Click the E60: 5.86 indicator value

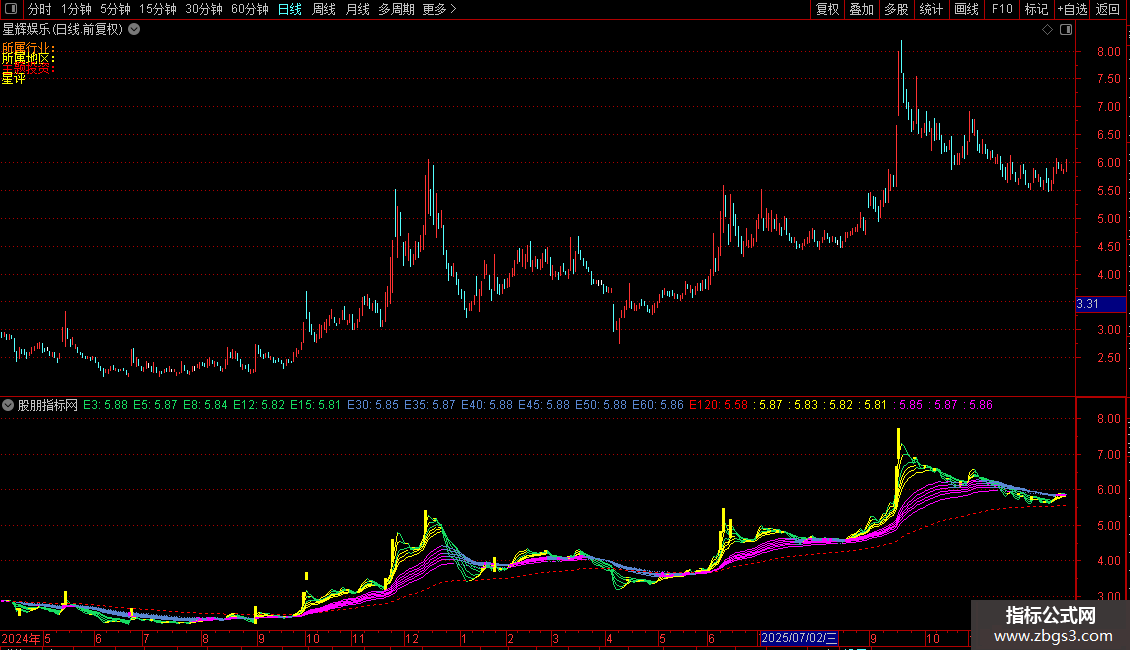pyautogui.click(x=657, y=405)
